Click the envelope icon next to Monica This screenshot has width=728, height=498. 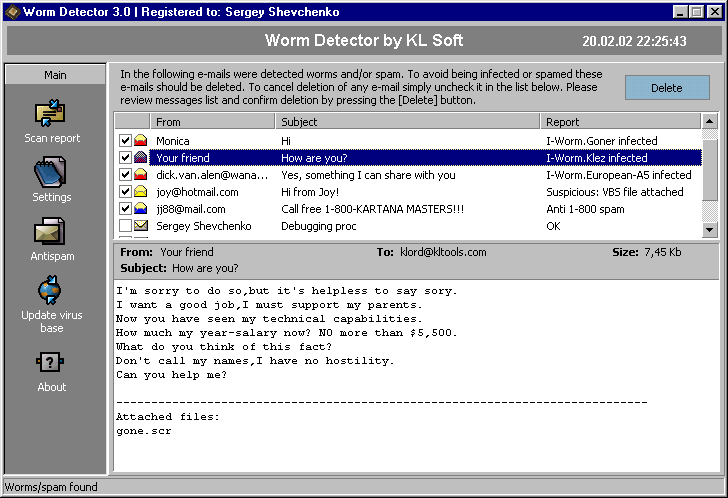(141, 140)
